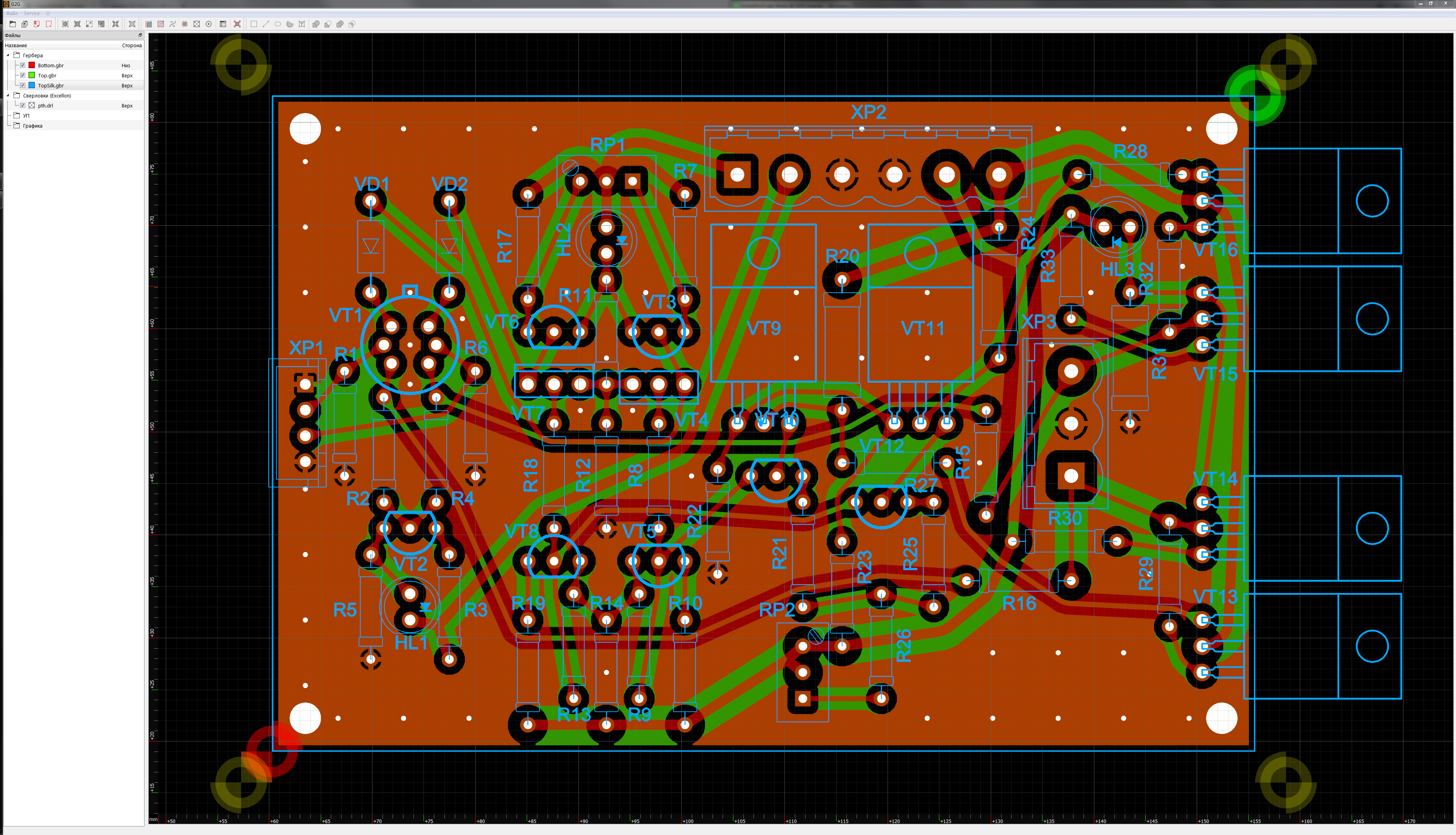Click the pocket spiral toolbar icon
Screen dimensions: 1456x835
(160, 24)
